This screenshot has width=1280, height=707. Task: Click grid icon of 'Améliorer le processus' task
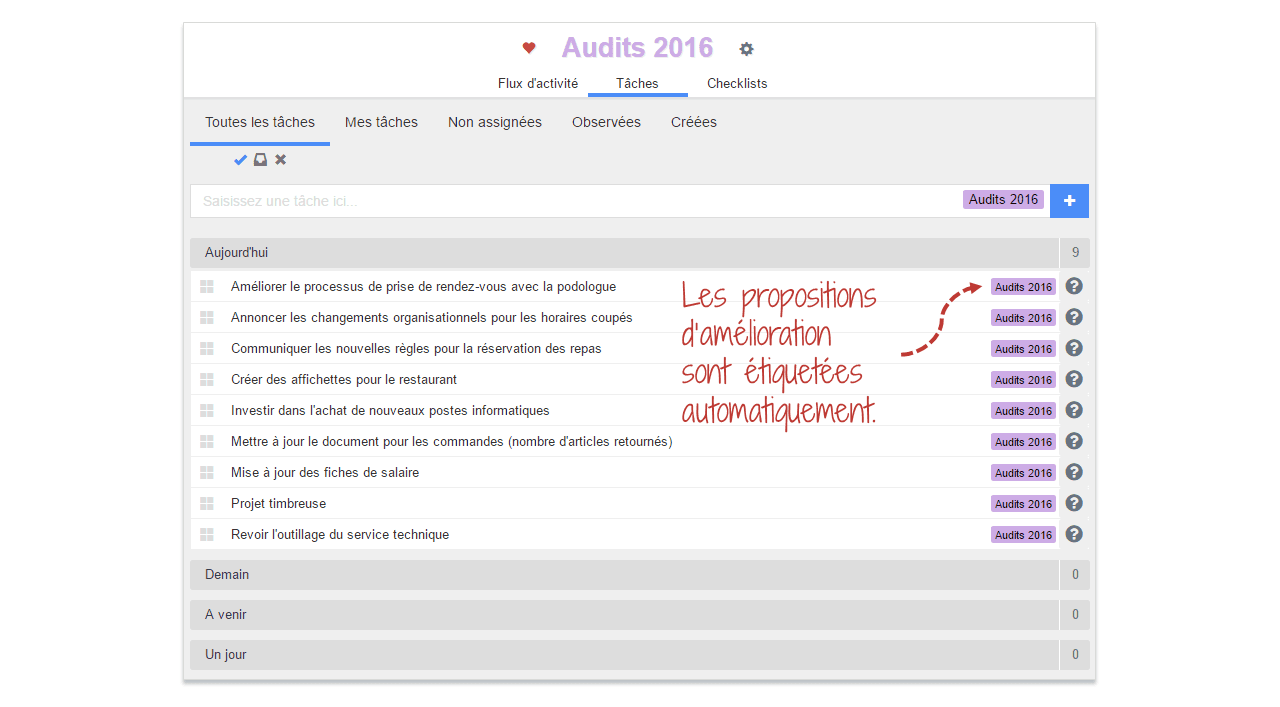(207, 287)
